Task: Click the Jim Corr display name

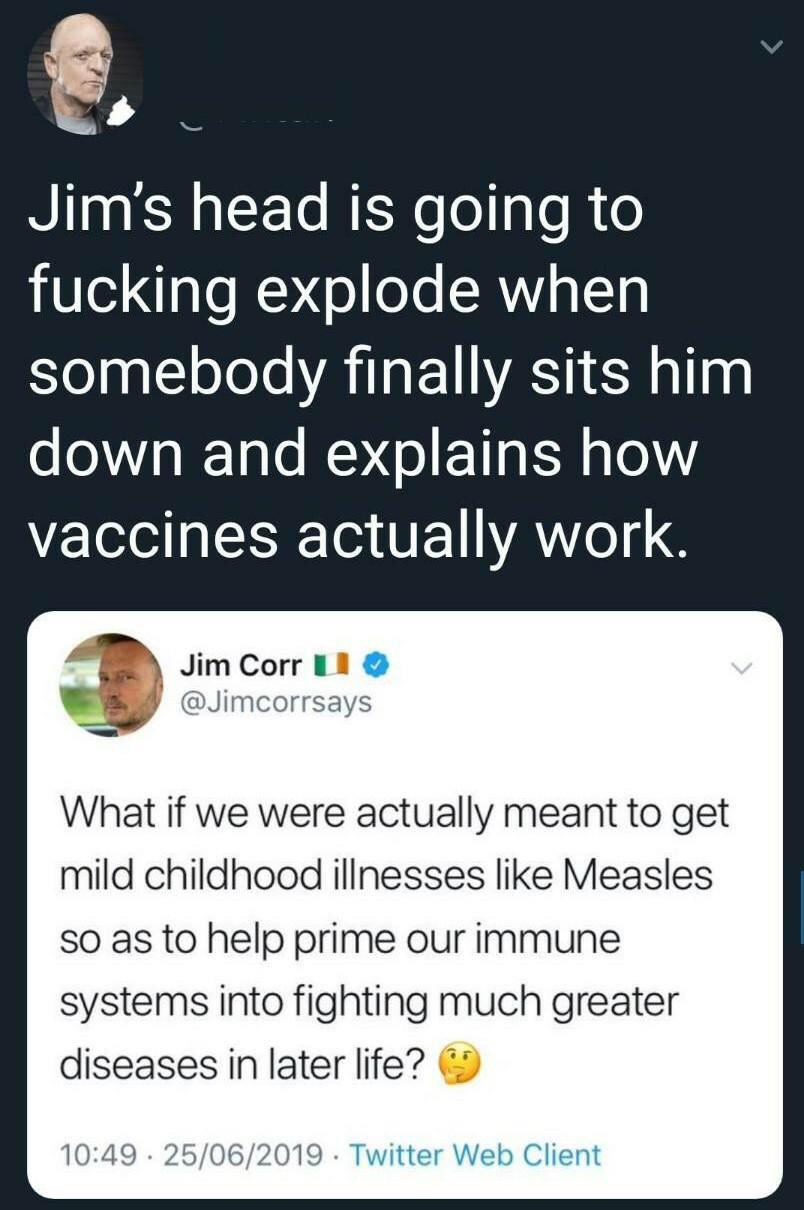Action: pos(241,664)
